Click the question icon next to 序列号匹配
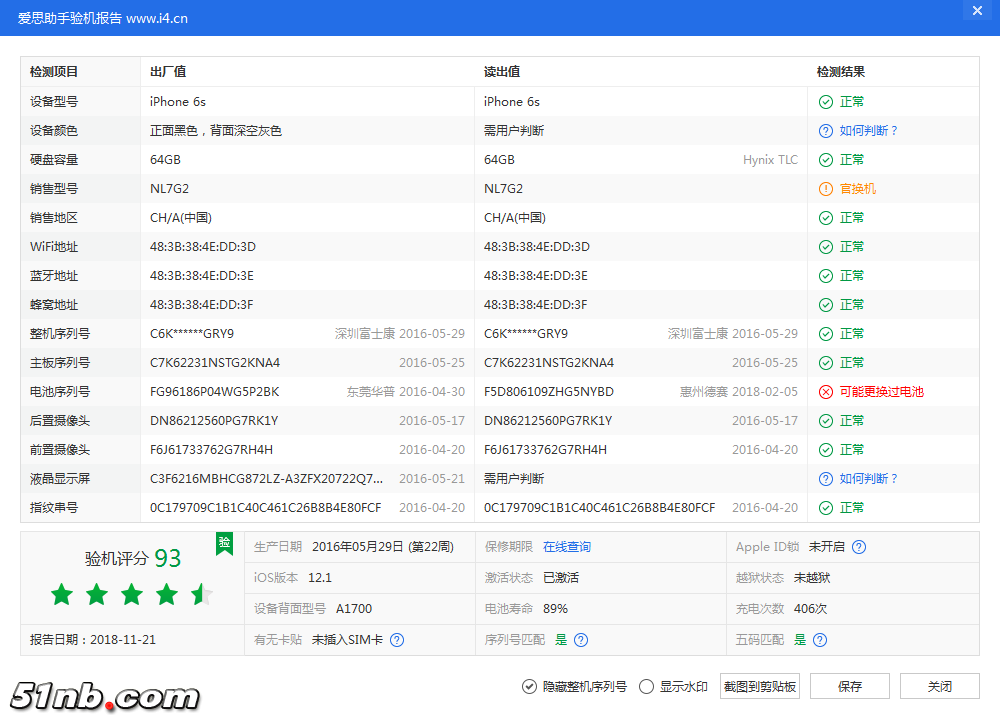 pos(581,639)
